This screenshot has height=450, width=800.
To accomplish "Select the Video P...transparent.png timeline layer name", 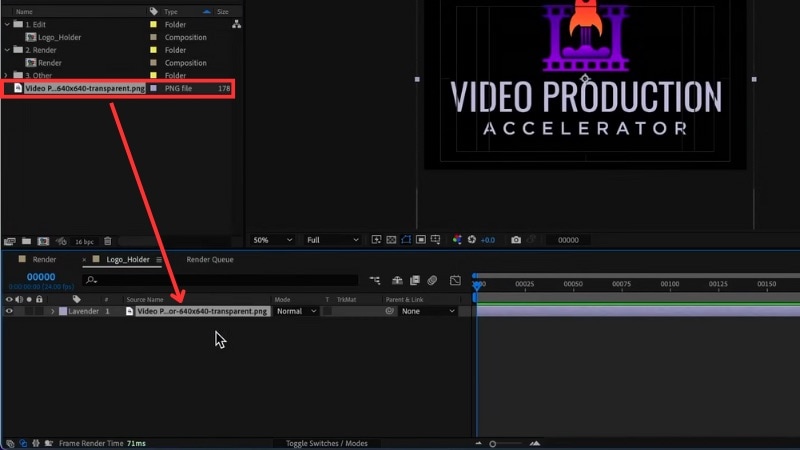I will point(202,311).
